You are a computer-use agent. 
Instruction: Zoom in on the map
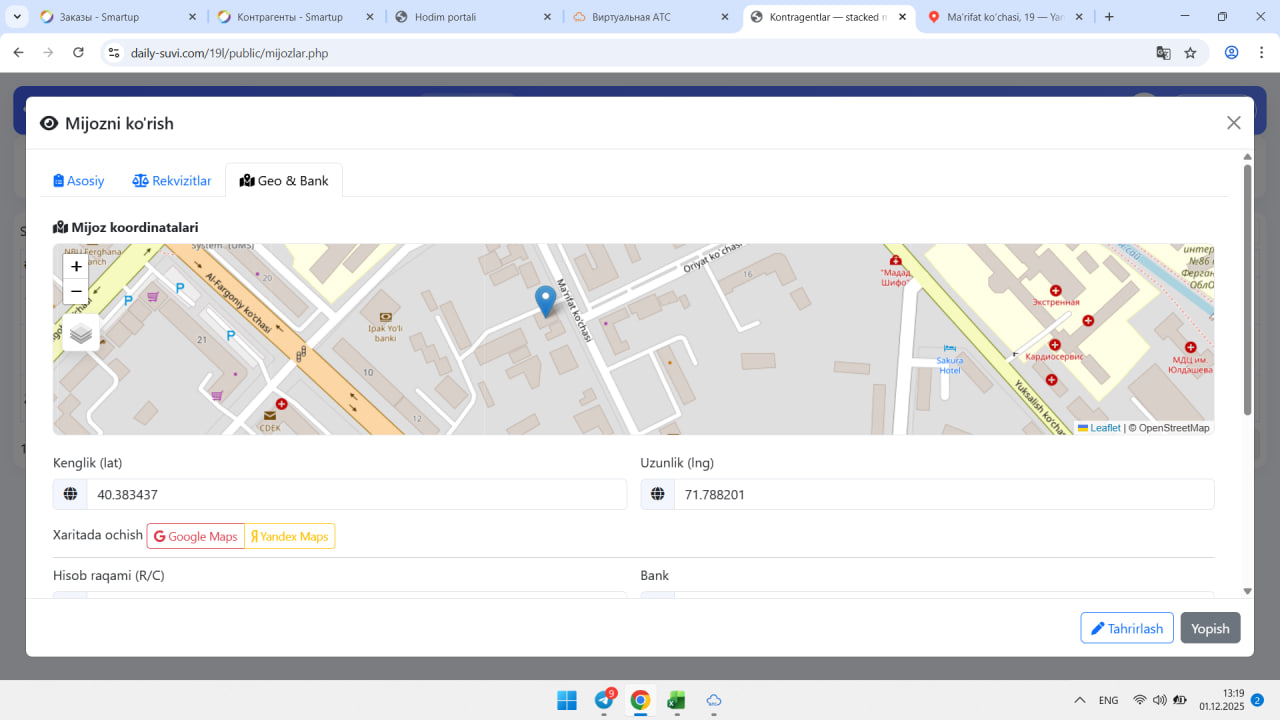76,267
